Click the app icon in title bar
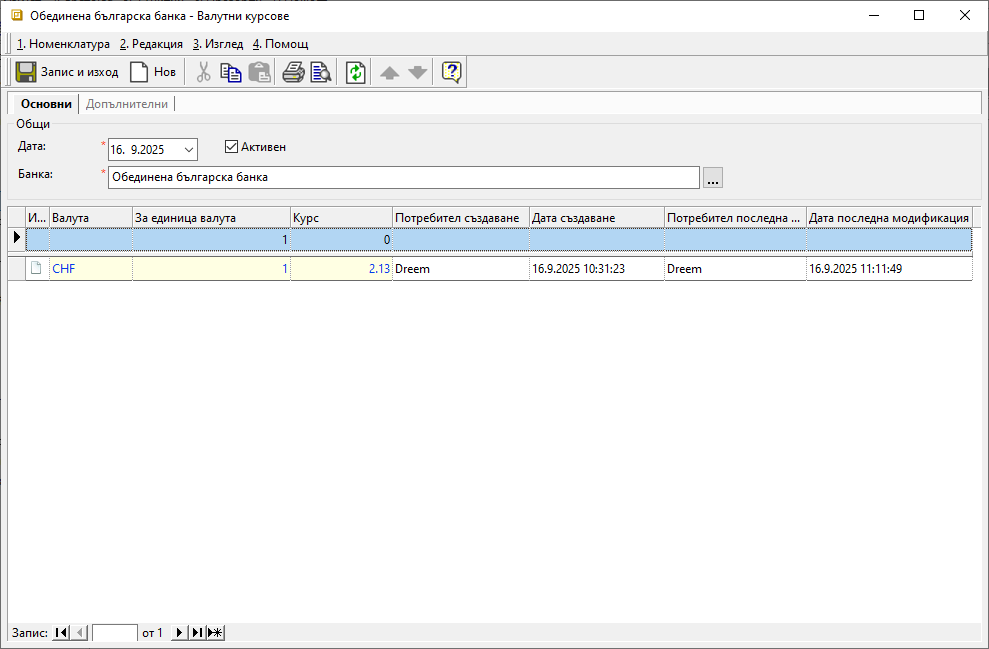Screen dimensions: 989x649 pos(17,15)
